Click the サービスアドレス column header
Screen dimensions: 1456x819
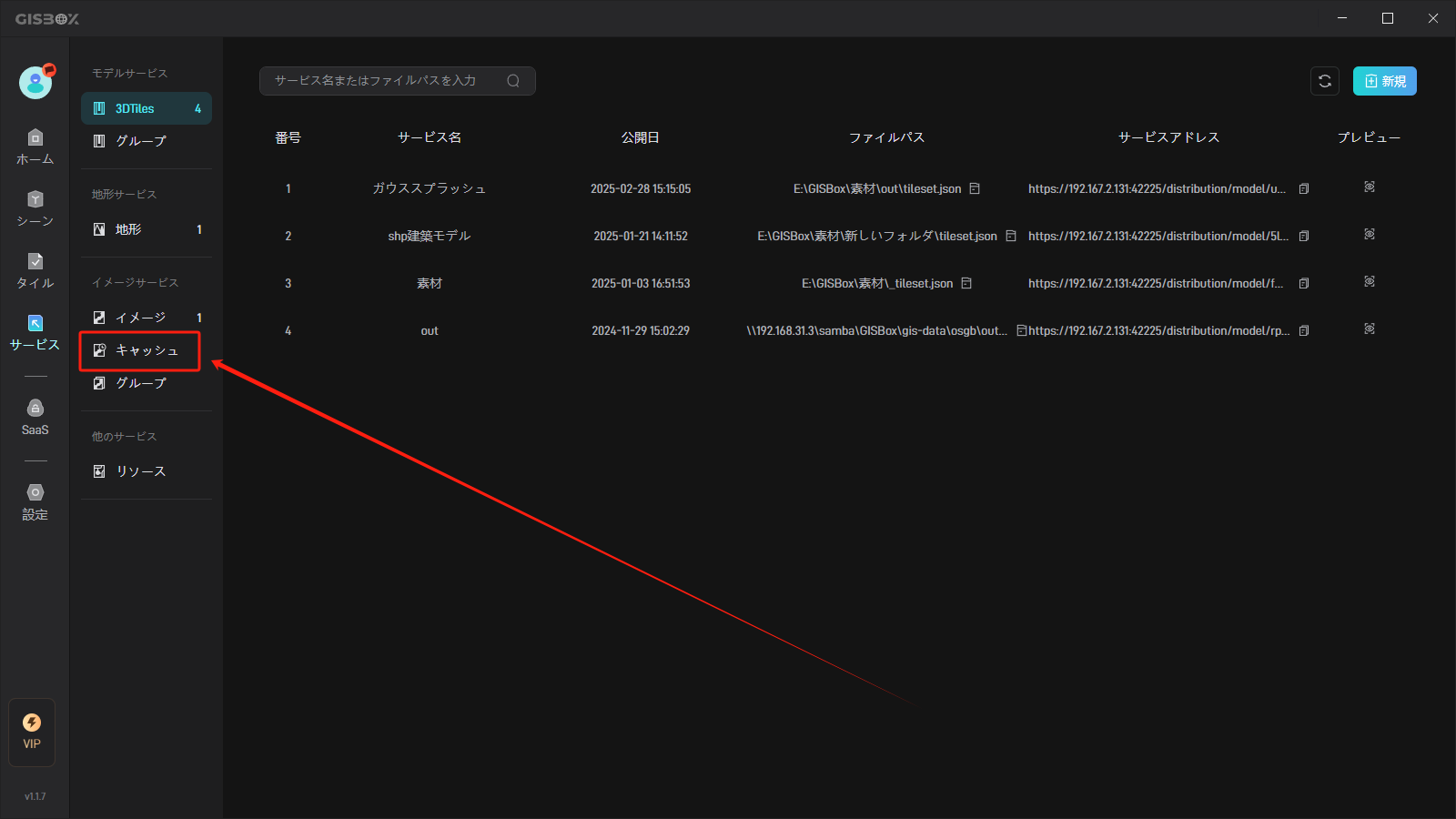(1168, 137)
